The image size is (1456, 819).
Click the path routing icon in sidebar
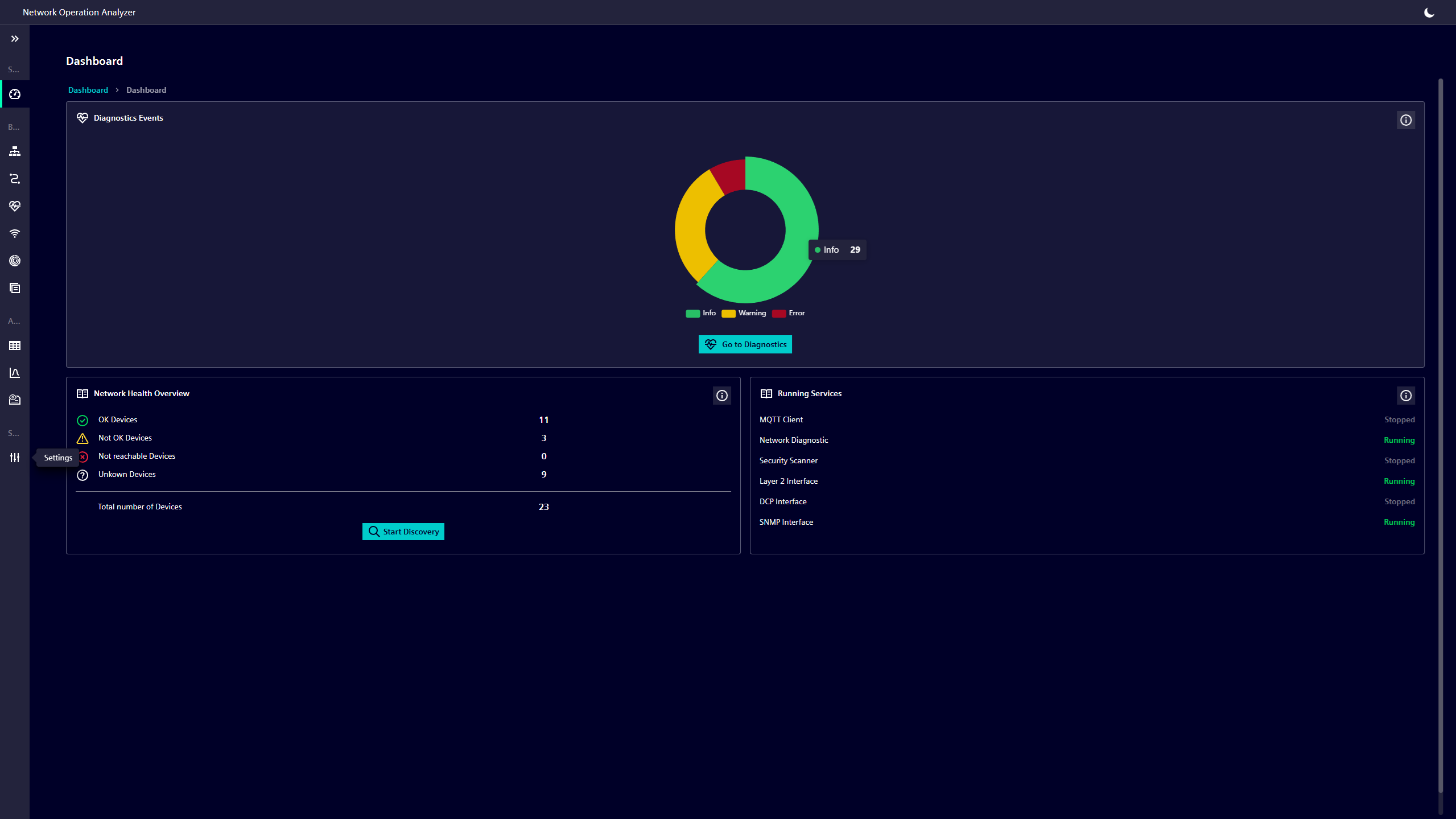click(x=15, y=179)
